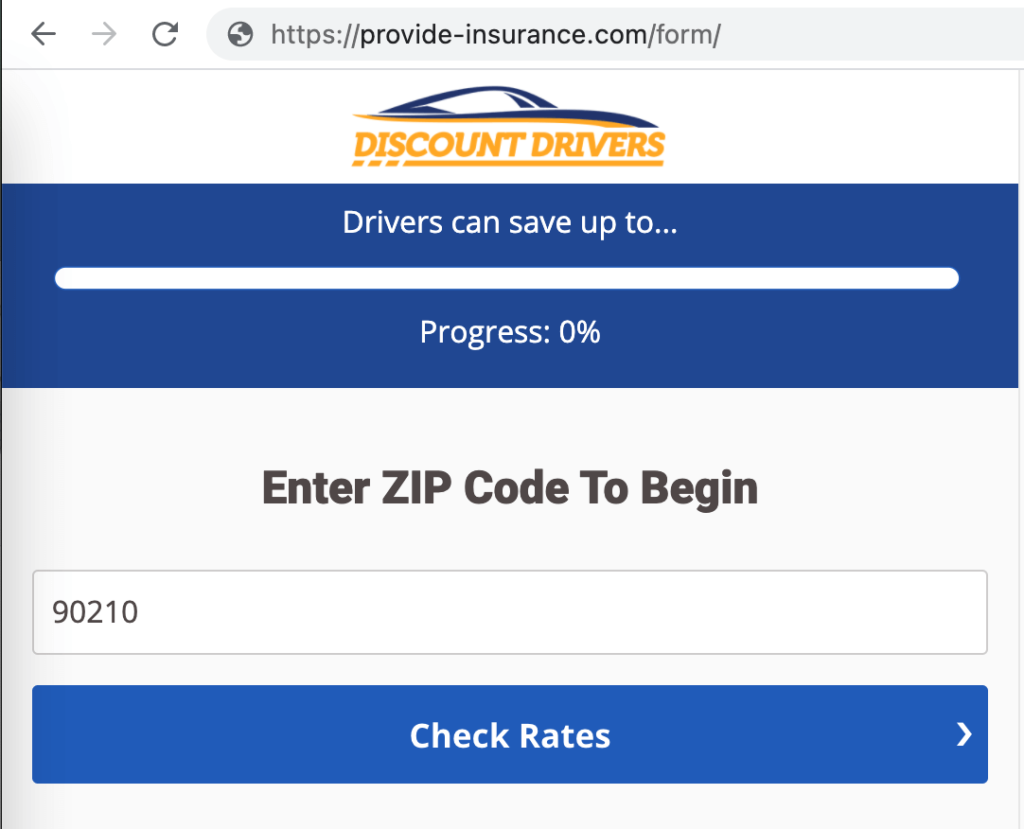Focus the ZIP code input field

pos(510,612)
